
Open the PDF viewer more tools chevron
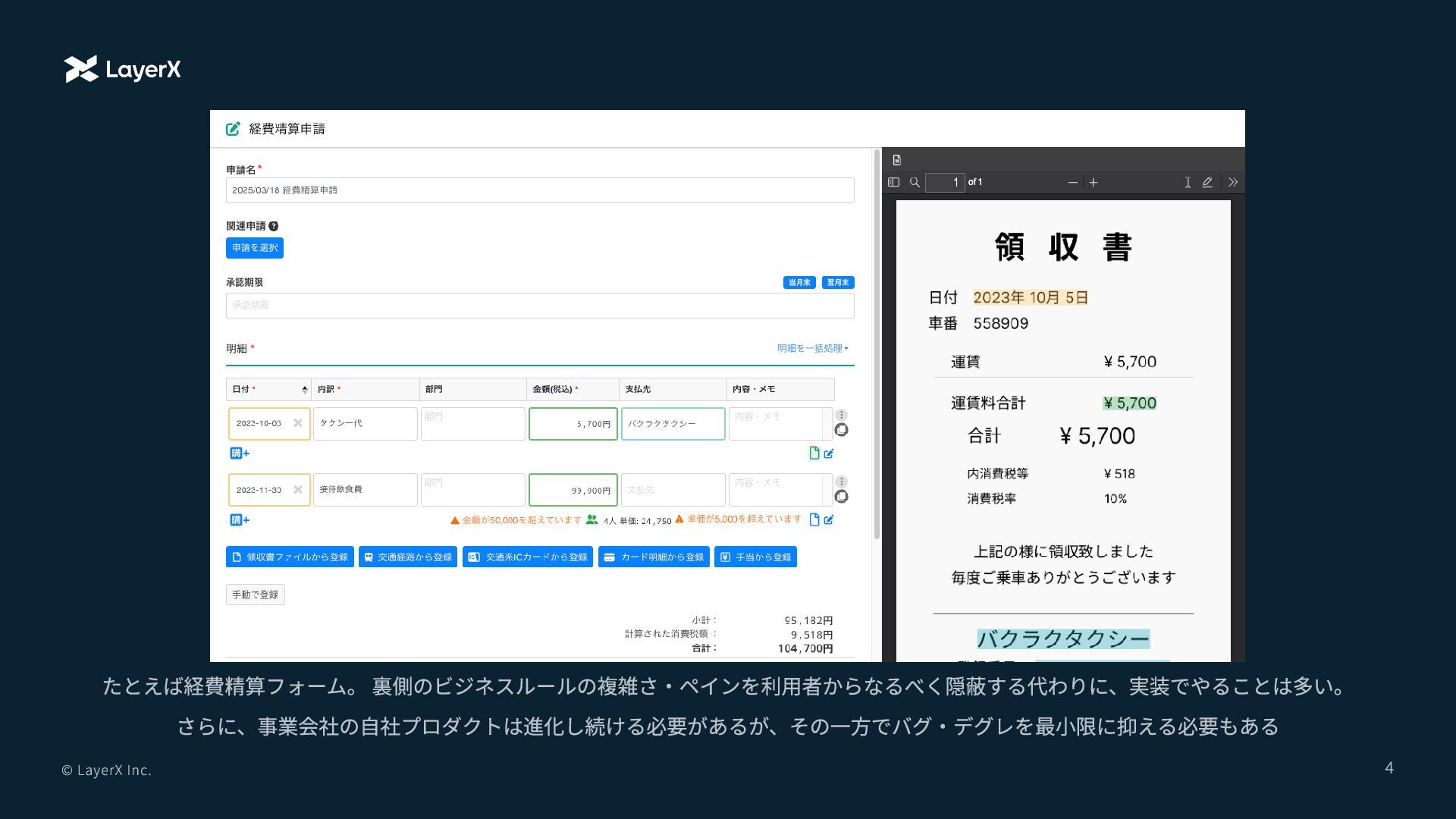coord(1233,182)
